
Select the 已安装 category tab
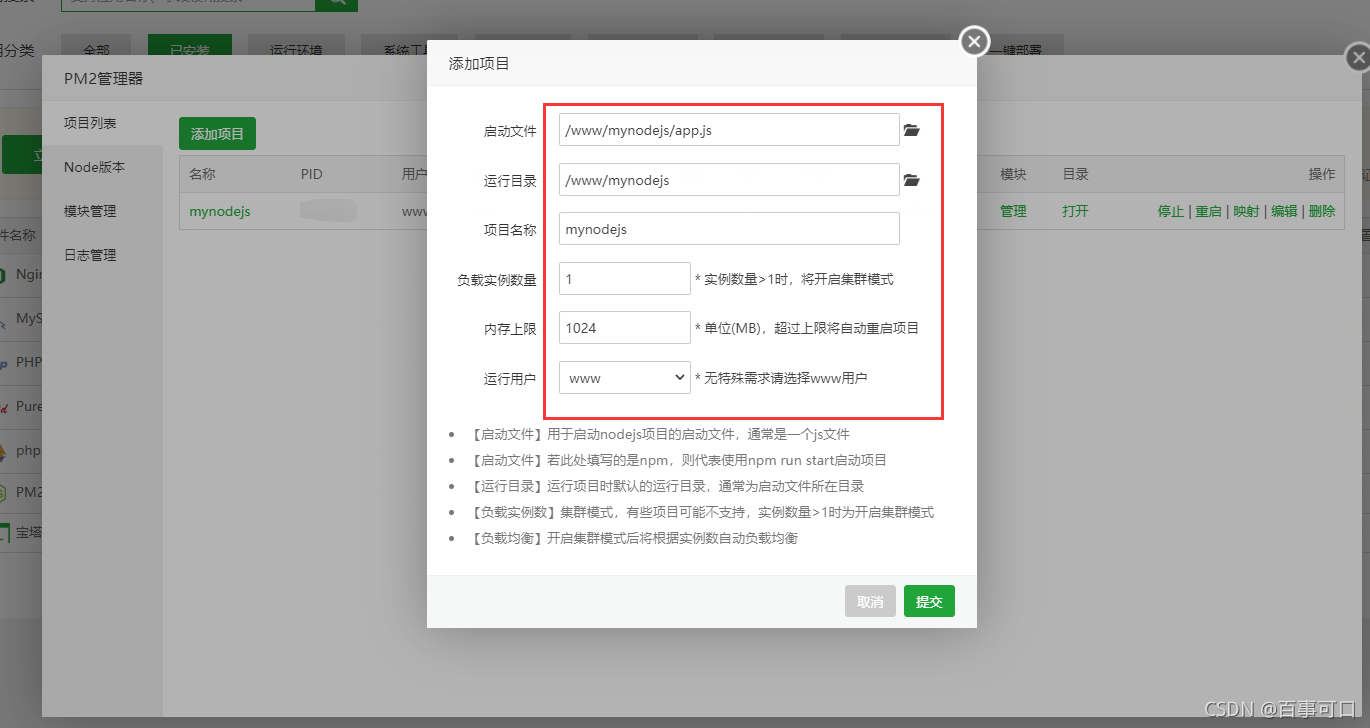point(190,47)
